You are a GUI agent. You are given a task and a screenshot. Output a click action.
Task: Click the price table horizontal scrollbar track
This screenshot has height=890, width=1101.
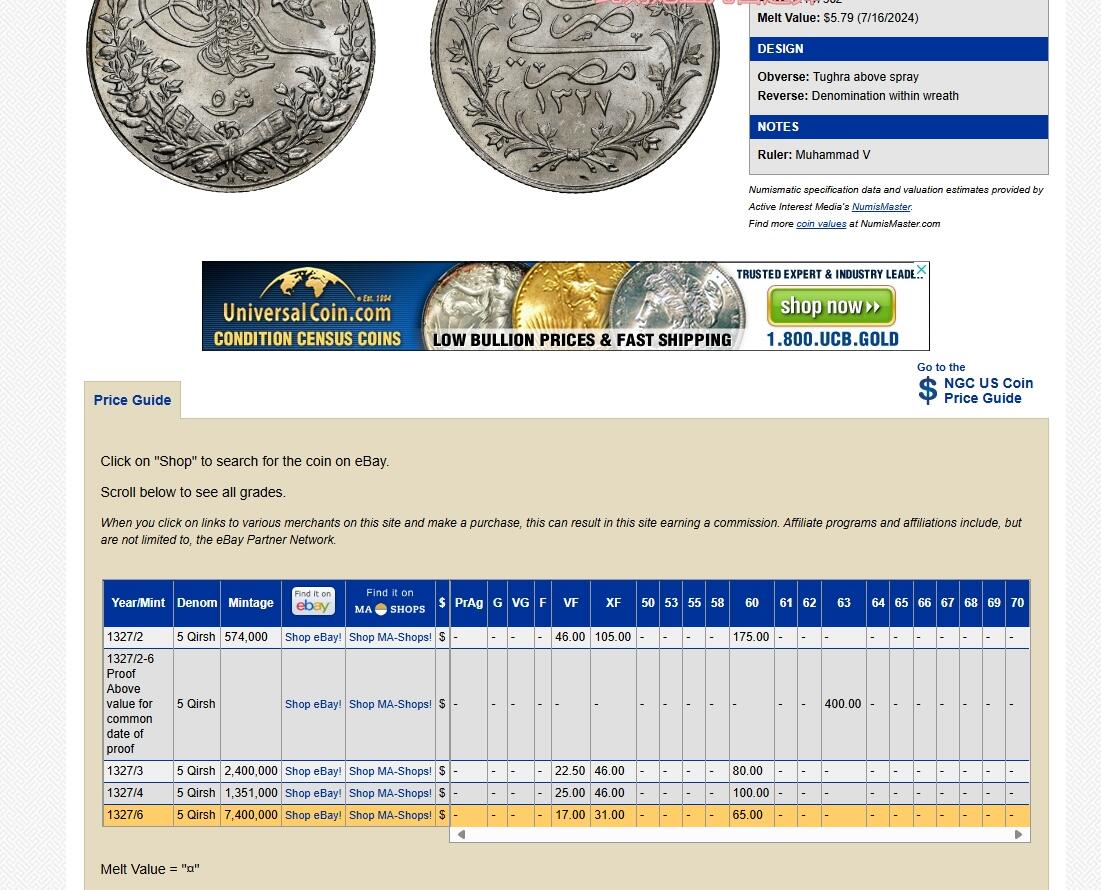click(740, 834)
